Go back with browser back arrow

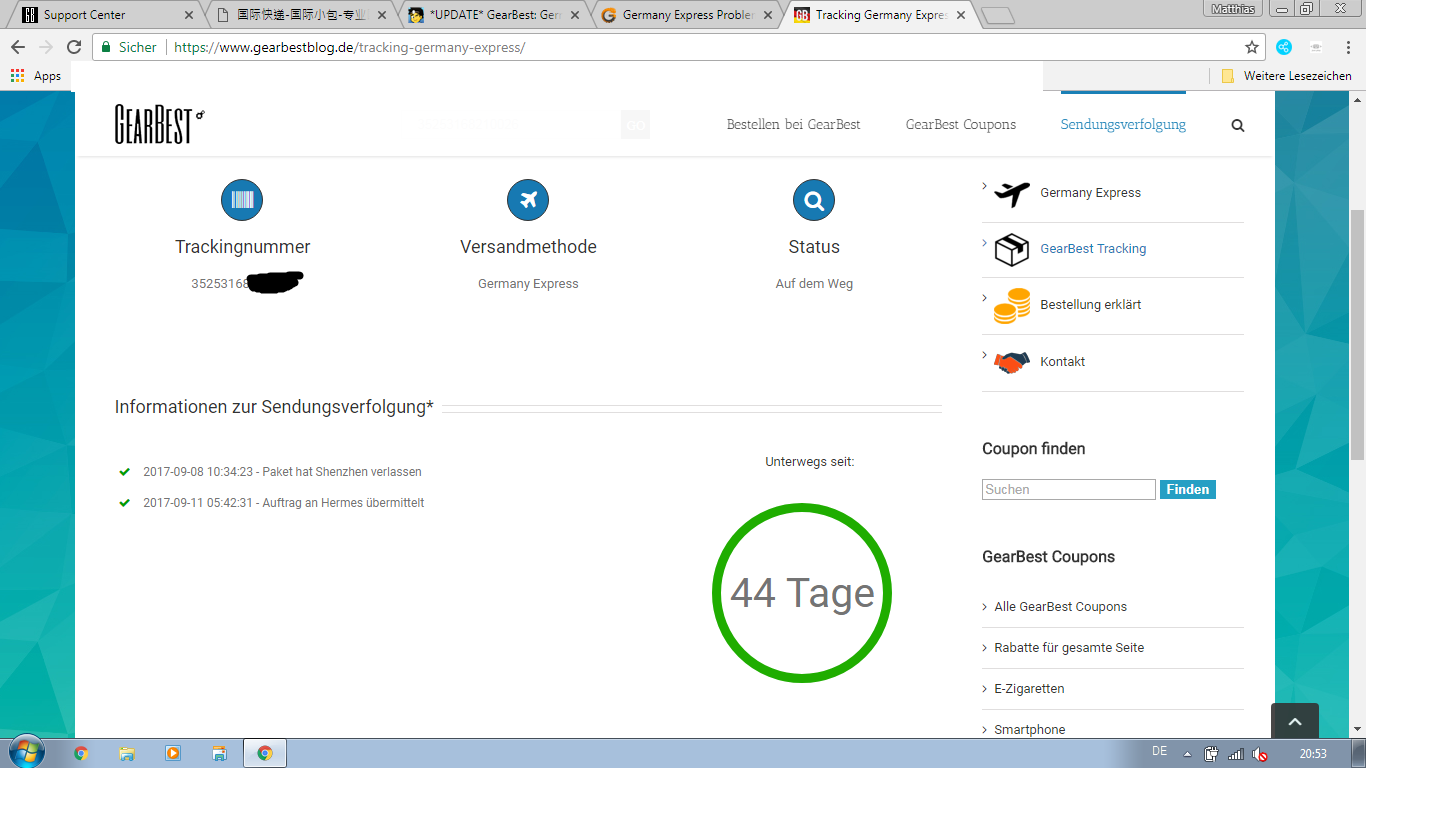18,47
